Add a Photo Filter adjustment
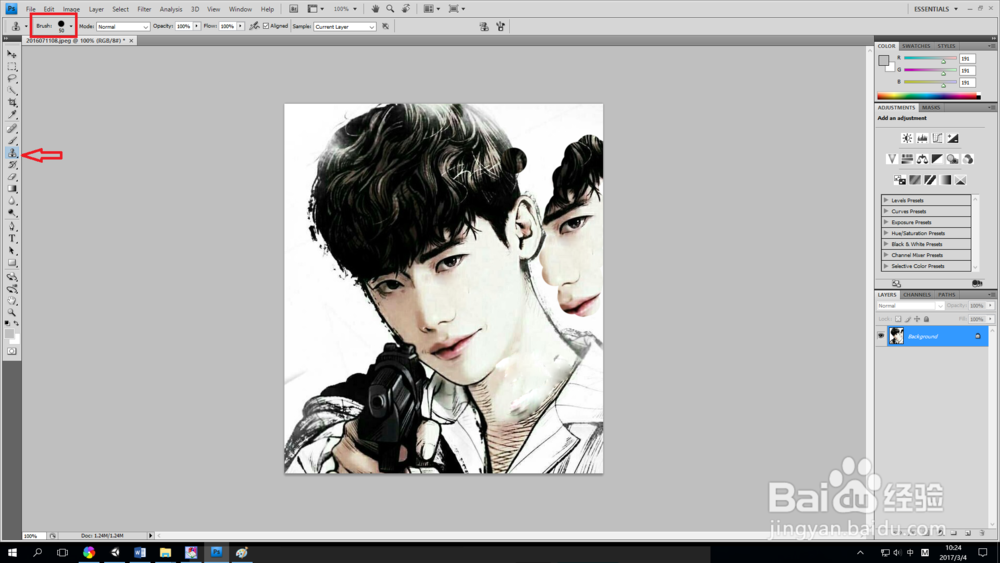Viewport: 1000px width, 563px height. (953, 159)
